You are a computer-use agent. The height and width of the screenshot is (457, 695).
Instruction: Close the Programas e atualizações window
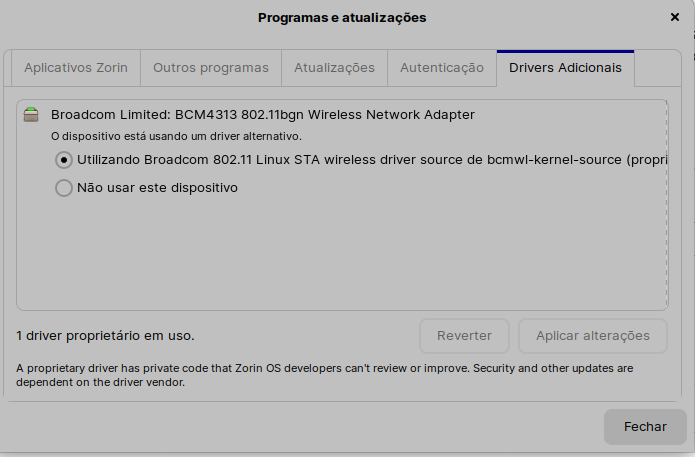(675, 17)
